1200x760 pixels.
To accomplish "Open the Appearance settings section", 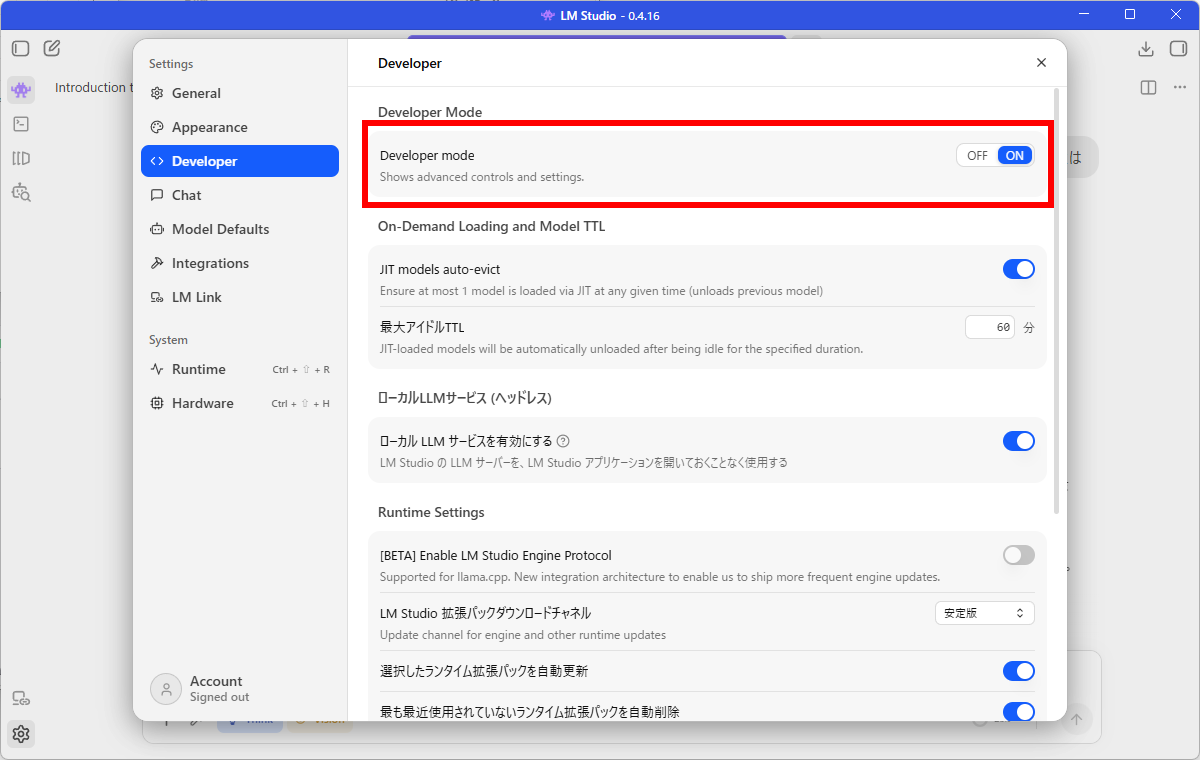I will [x=240, y=127].
